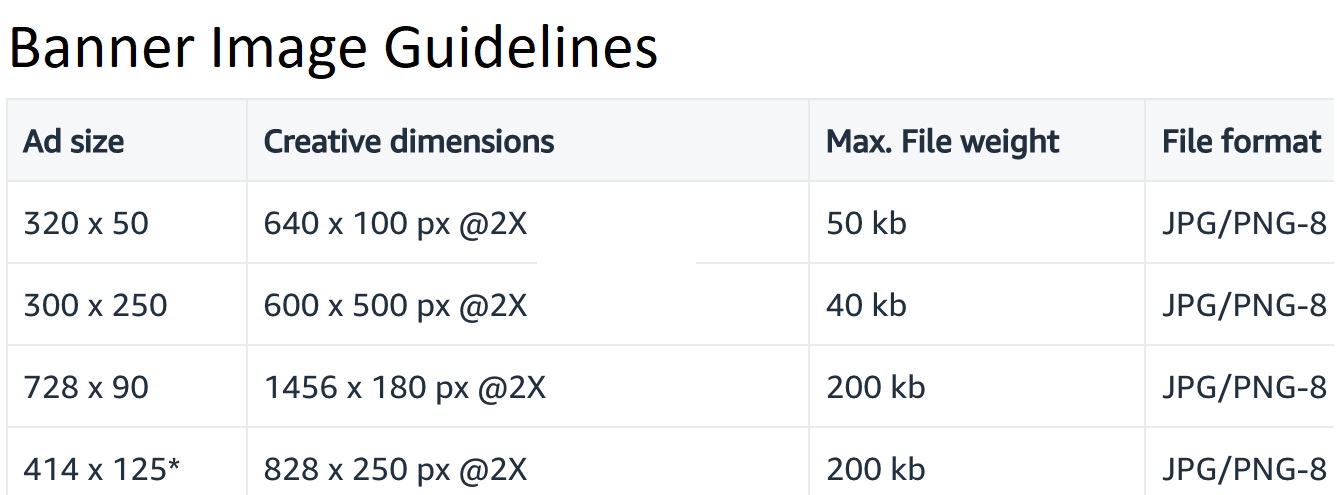
Task: Select the 200 kb cell in 728 x 90 row
Action: [875, 387]
